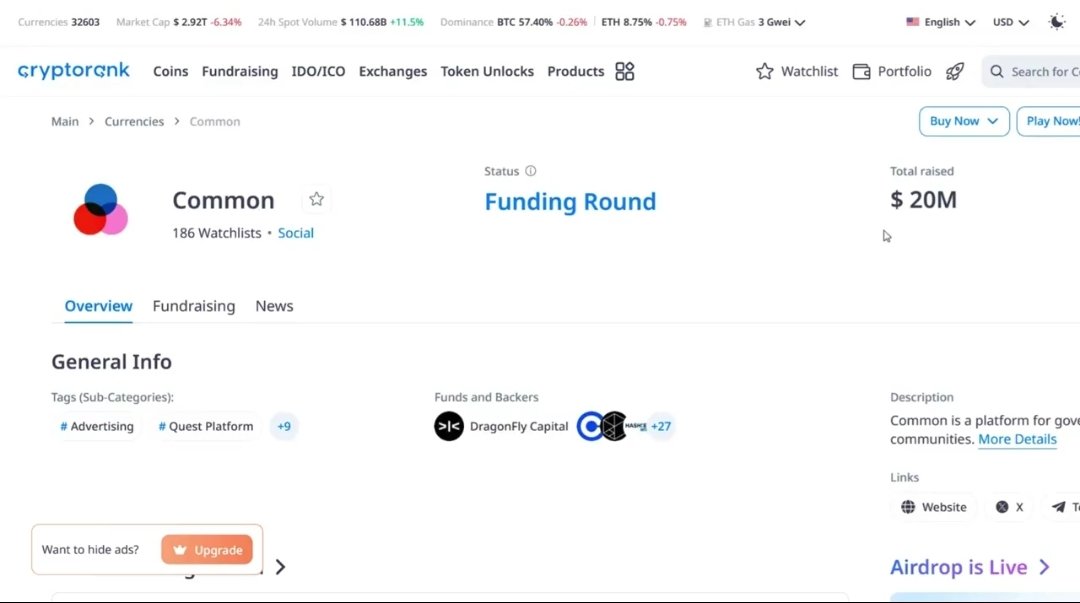Click the Status info icon
The image size is (1080, 603).
point(530,171)
